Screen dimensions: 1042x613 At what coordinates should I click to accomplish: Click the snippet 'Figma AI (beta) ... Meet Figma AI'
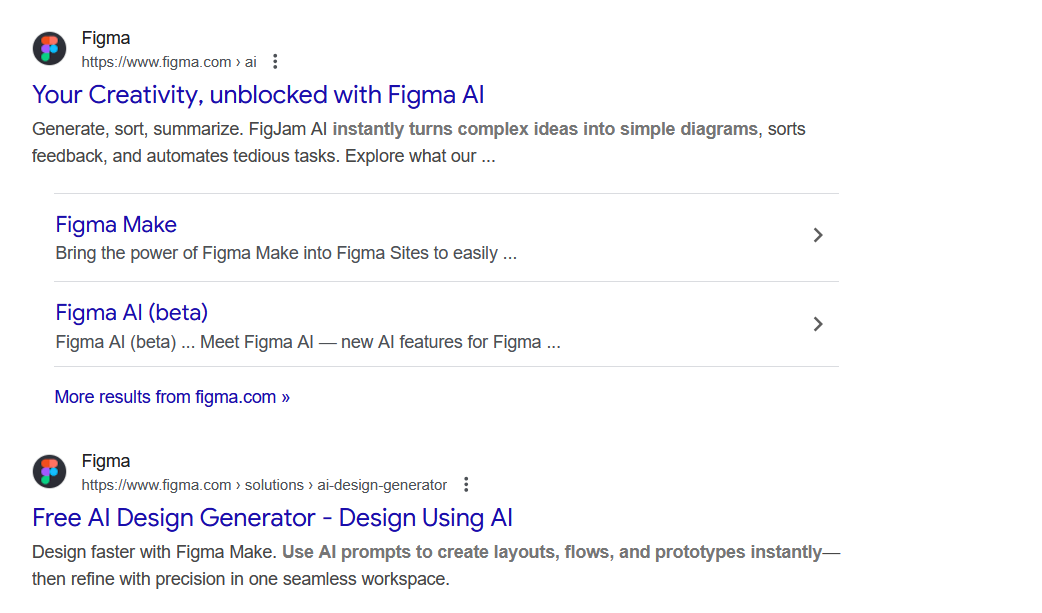[308, 342]
